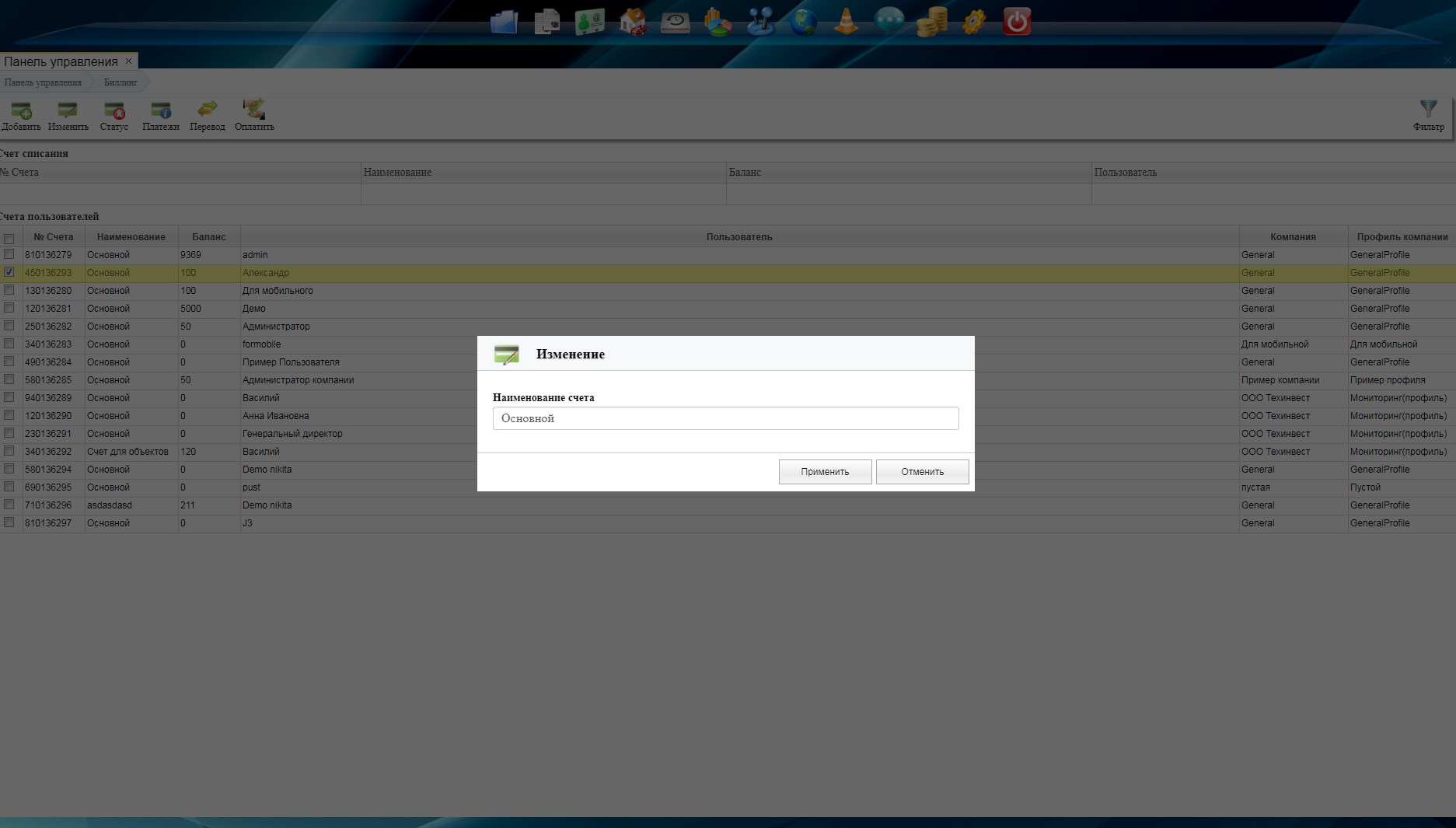
Task: Check the checkbox for account 810136279
Action: click(x=9, y=254)
